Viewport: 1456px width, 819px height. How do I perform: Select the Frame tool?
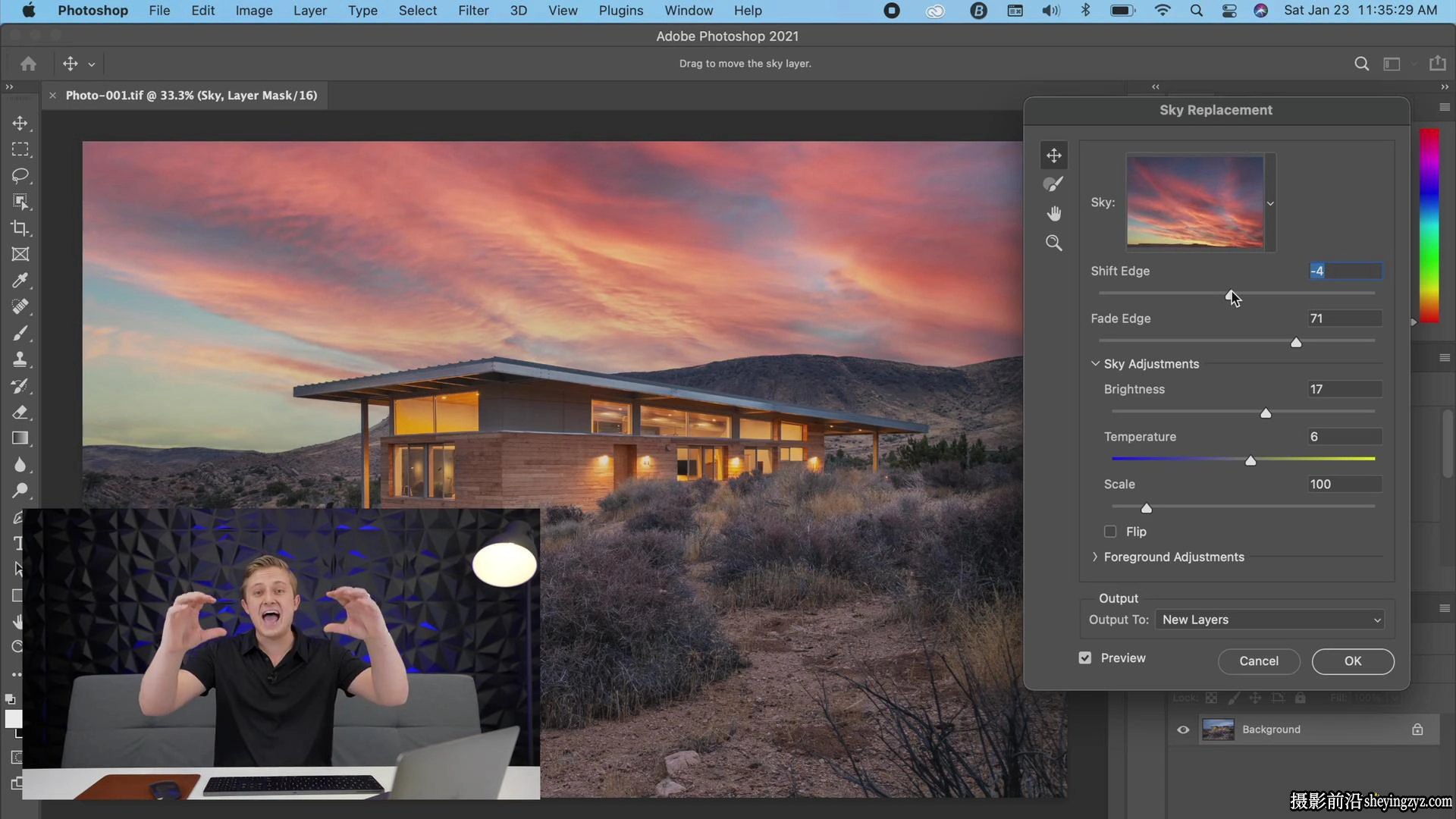pos(20,255)
